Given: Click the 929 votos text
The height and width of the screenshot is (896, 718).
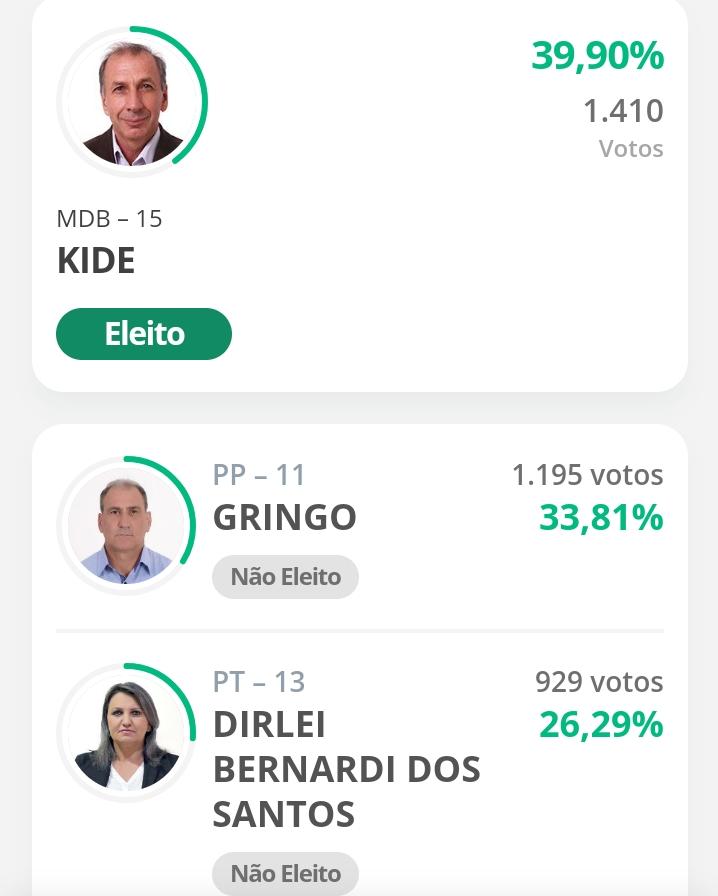Looking at the screenshot, I should pyautogui.click(x=599, y=682).
